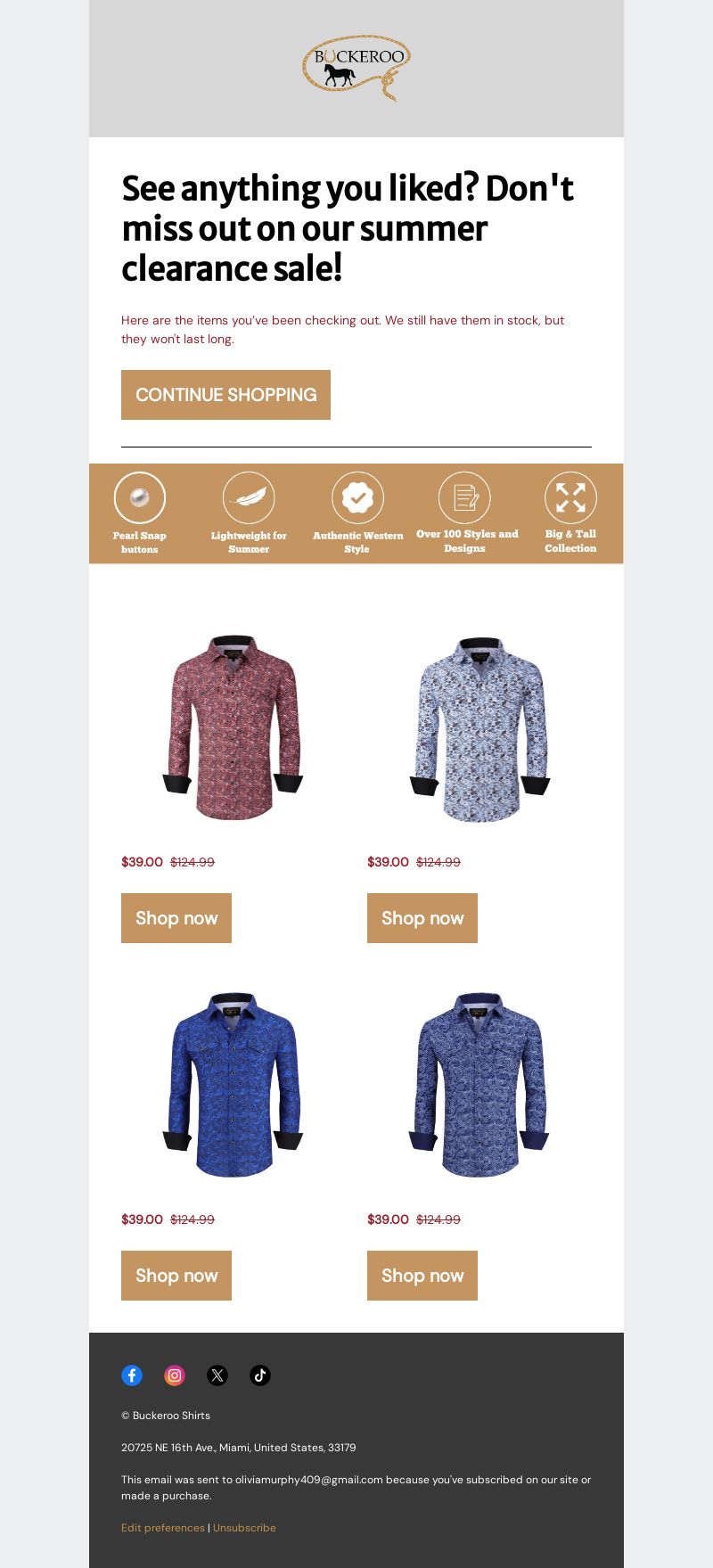This screenshot has width=713, height=1568.
Task: Click Shop now under the light blue shirt
Action: pos(422,918)
